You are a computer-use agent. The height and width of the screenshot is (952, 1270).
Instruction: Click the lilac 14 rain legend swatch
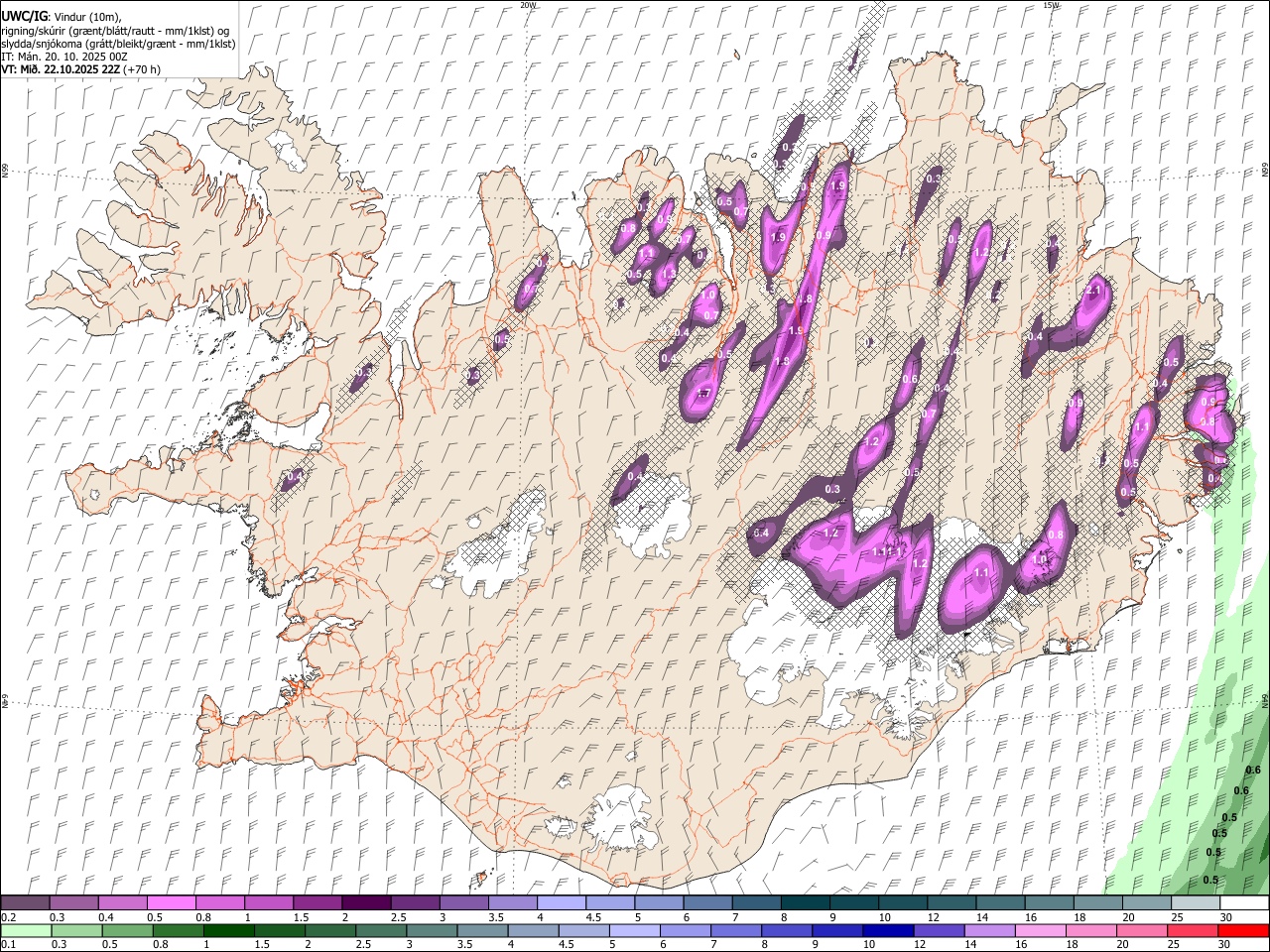[x=991, y=931]
